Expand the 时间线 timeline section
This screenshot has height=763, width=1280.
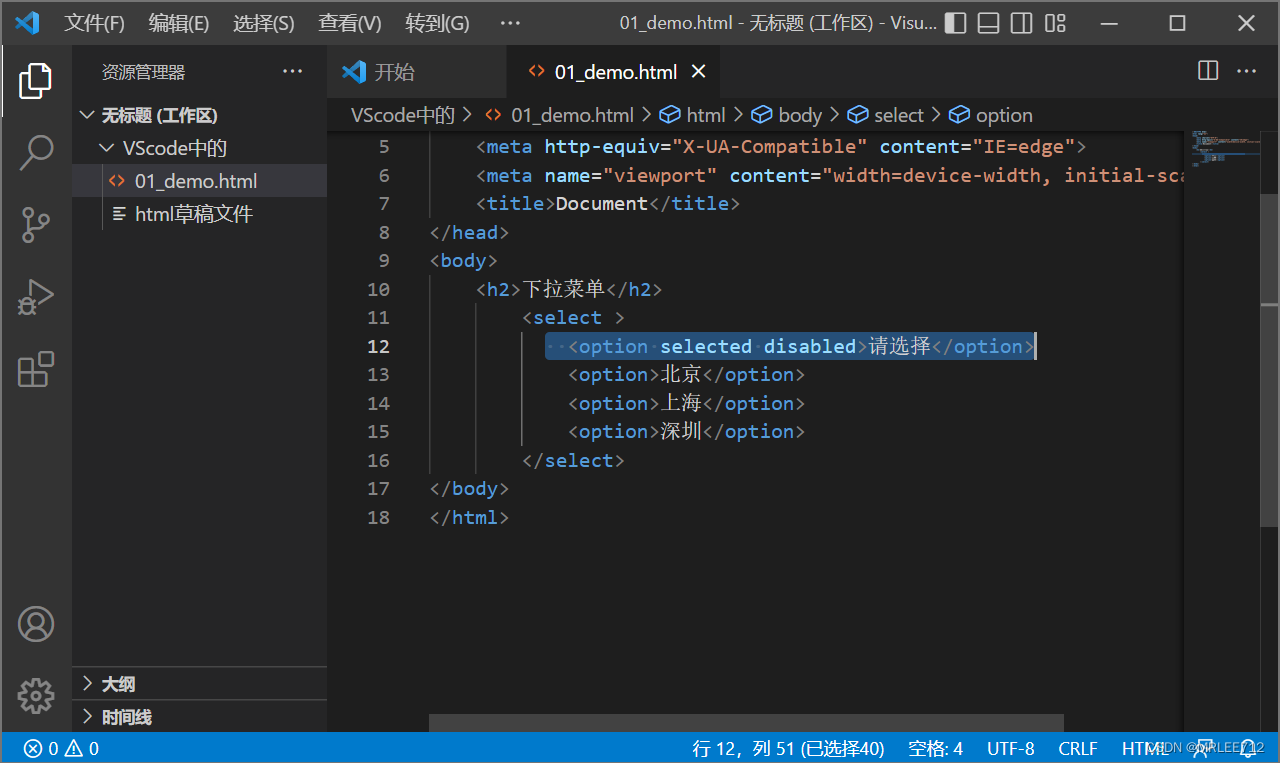click(199, 717)
